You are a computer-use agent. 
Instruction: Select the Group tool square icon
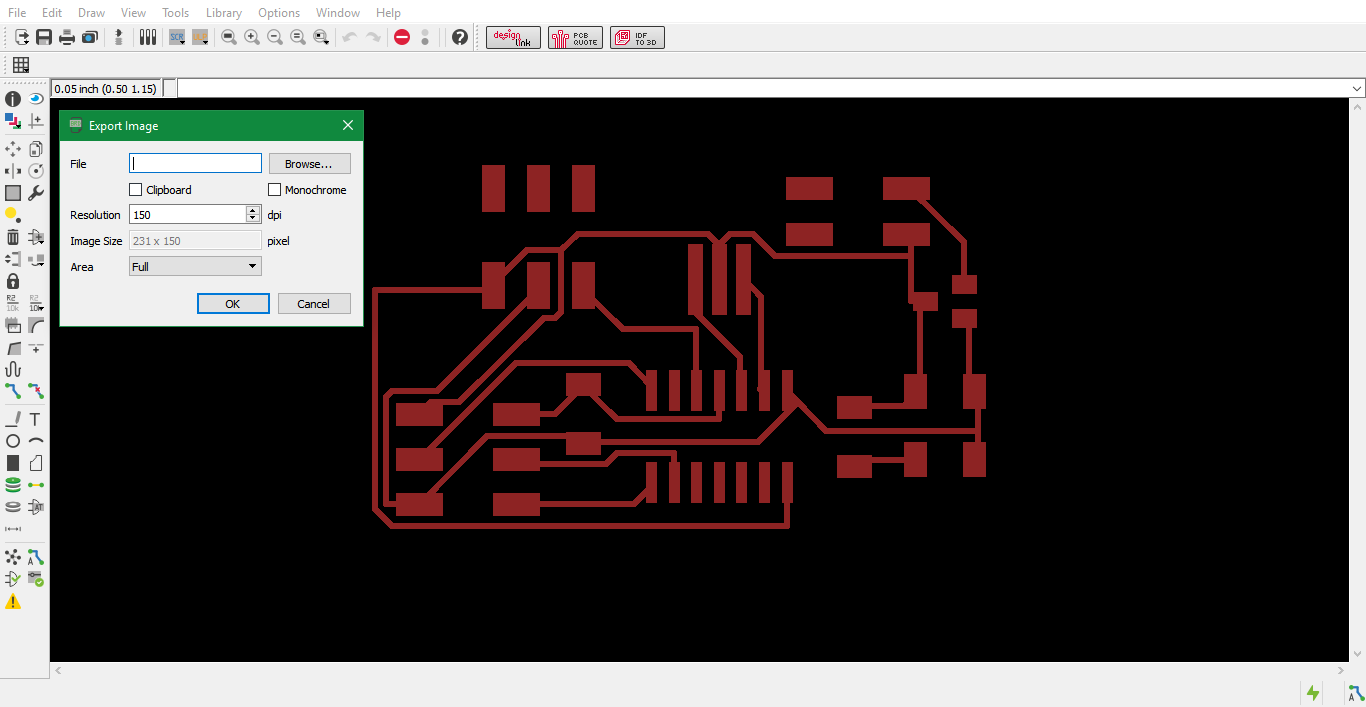[x=13, y=193]
